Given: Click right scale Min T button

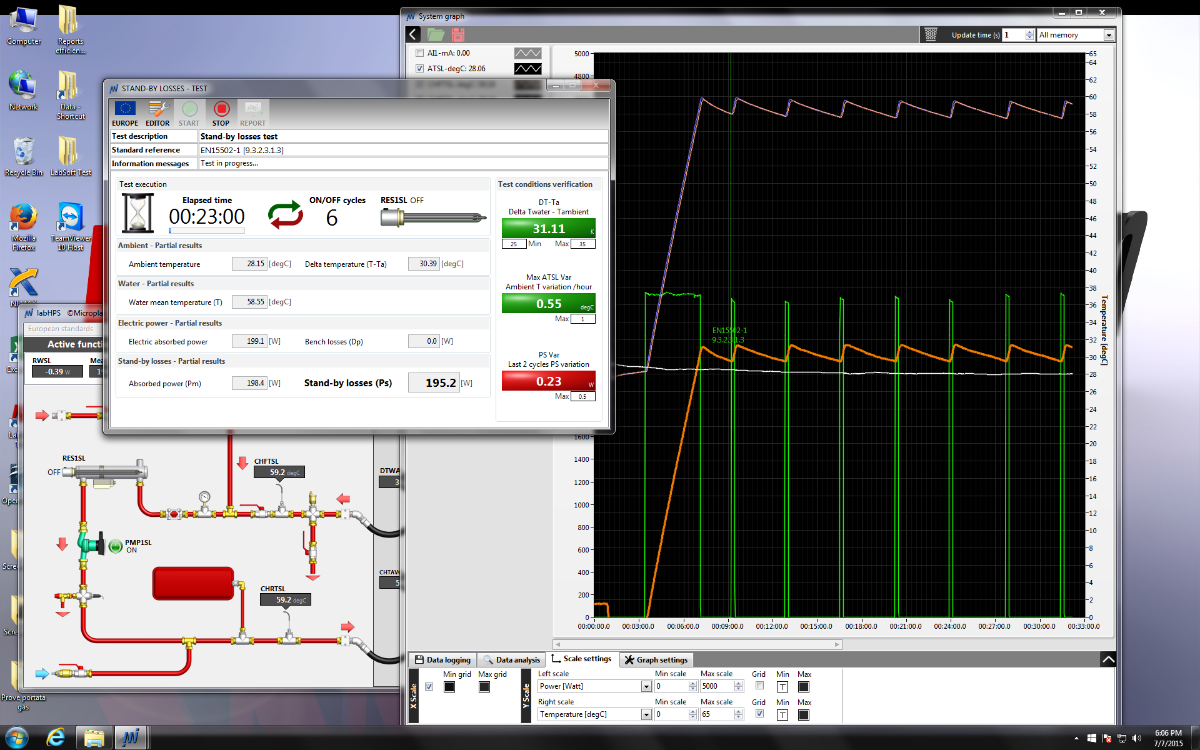Looking at the screenshot, I should pos(782,714).
